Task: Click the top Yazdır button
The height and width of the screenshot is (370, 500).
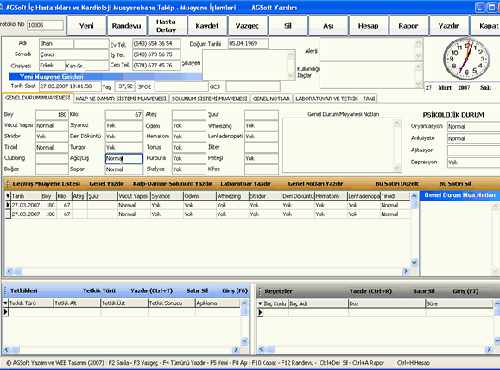Action: coord(449,26)
